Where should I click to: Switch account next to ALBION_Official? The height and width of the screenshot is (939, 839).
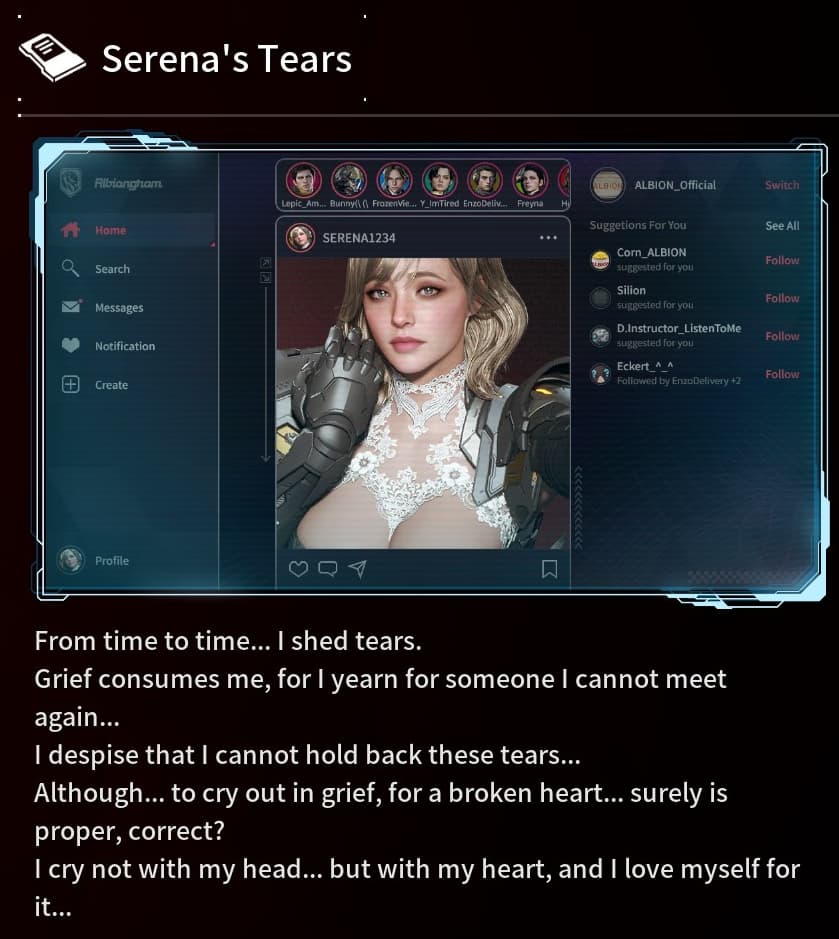[782, 185]
